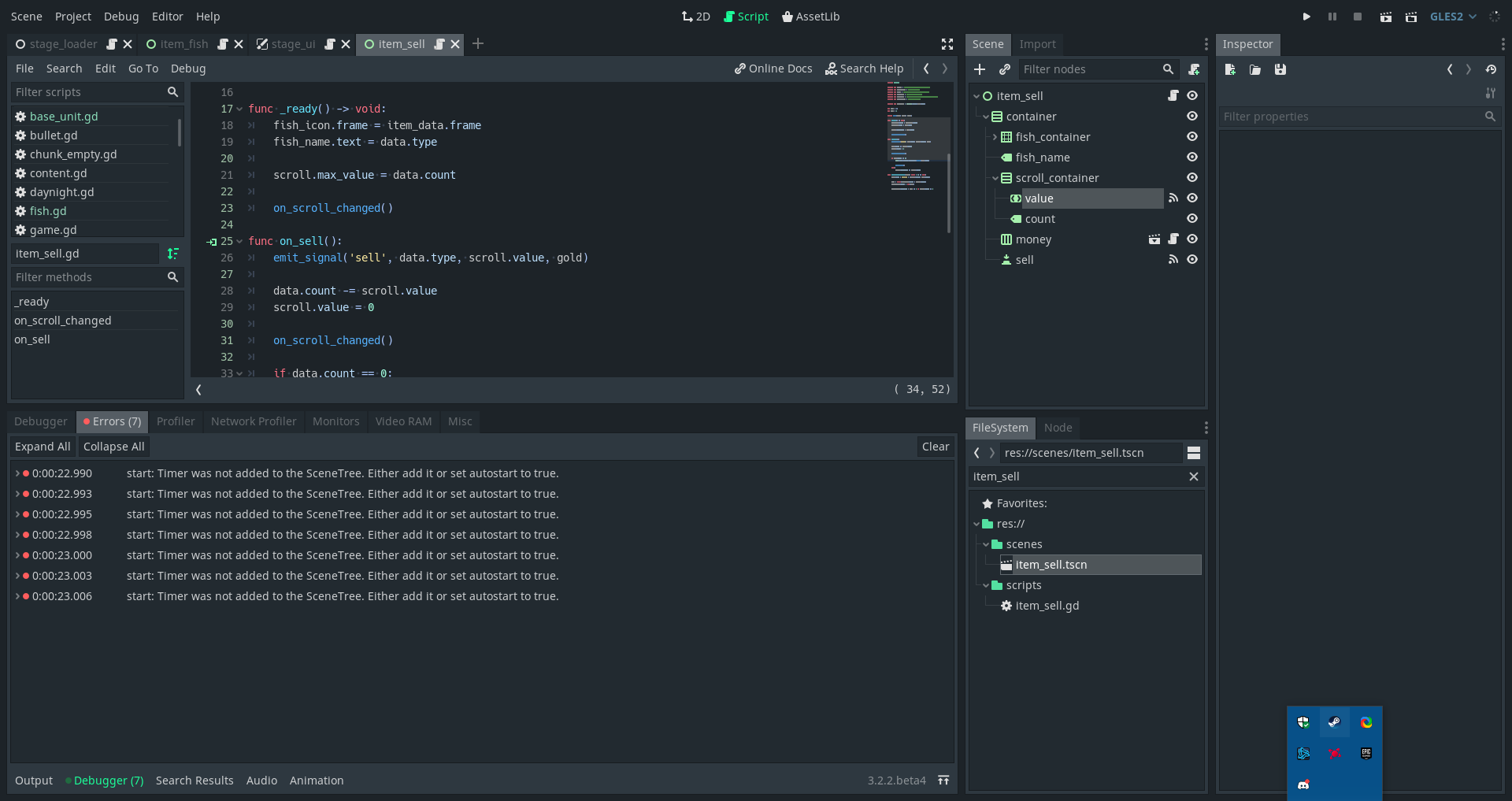Screen dimensions: 1512x801
Task: Click the Clear button in the debugger
Action: [936, 447]
